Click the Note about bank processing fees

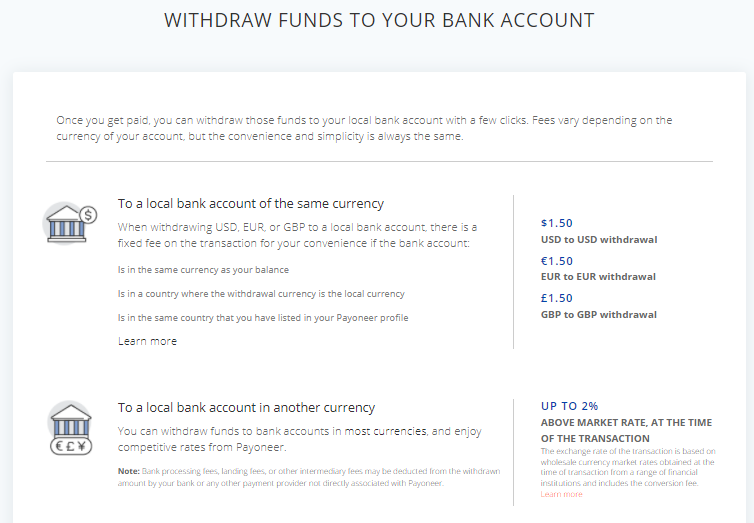pyautogui.click(x=309, y=477)
